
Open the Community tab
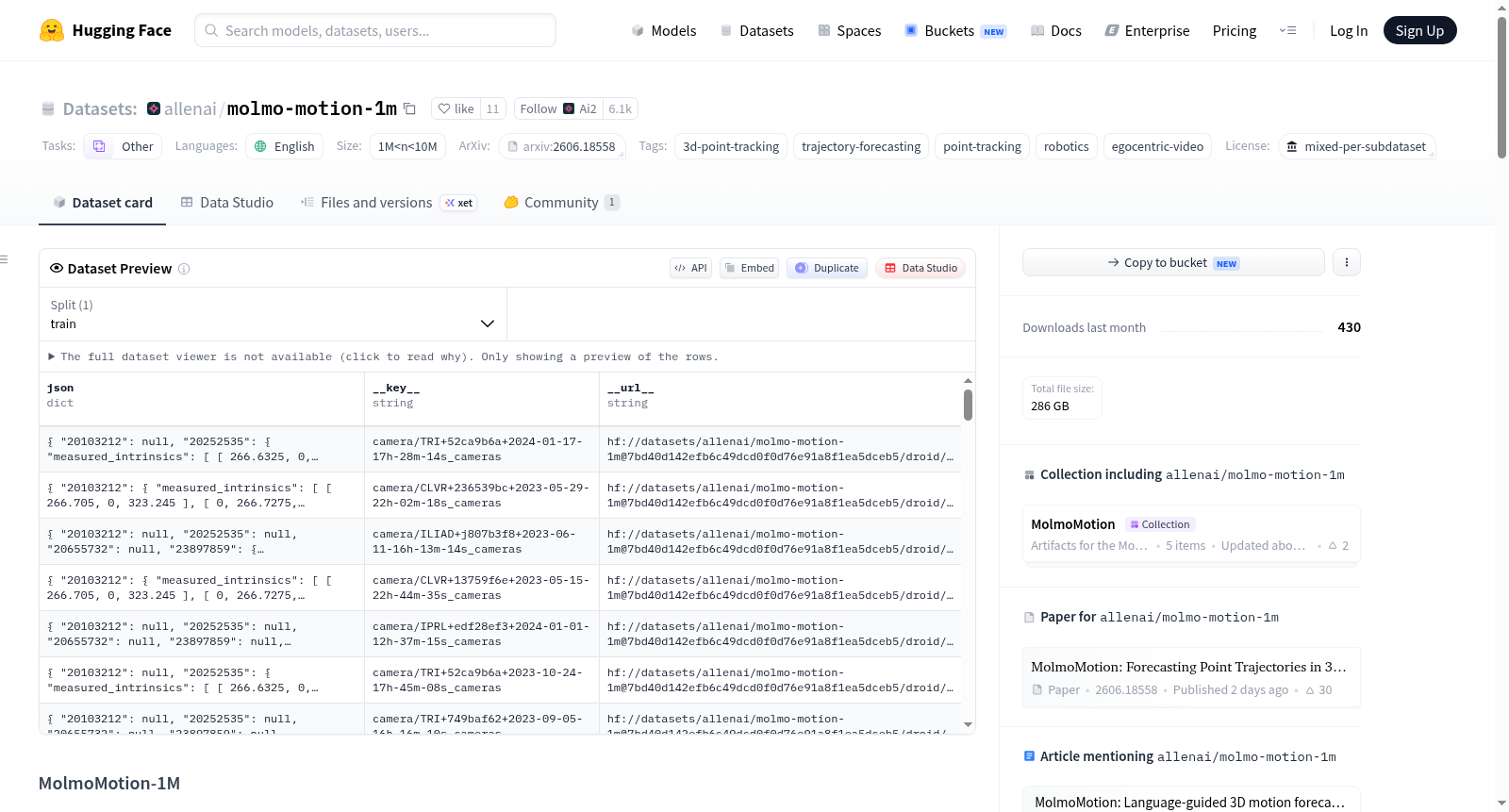click(x=561, y=202)
